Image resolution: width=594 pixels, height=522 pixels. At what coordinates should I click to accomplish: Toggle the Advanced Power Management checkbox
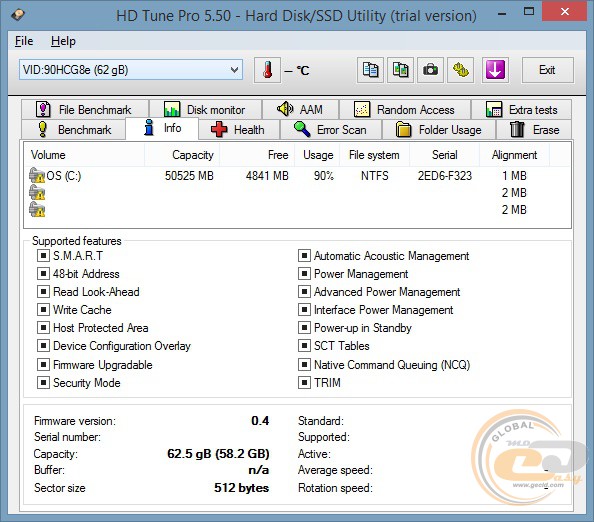coord(304,292)
